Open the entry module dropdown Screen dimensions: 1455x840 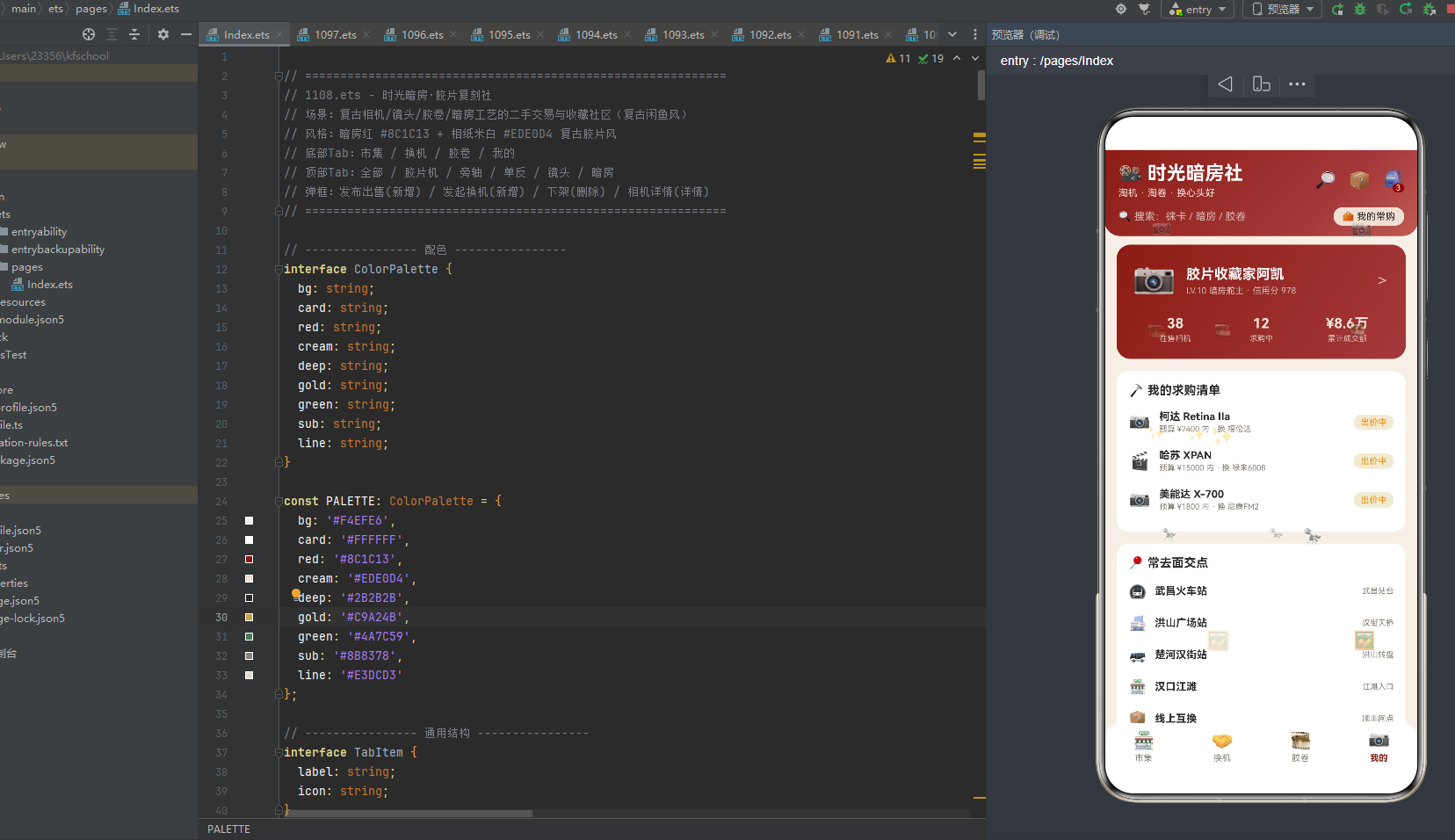[1198, 9]
